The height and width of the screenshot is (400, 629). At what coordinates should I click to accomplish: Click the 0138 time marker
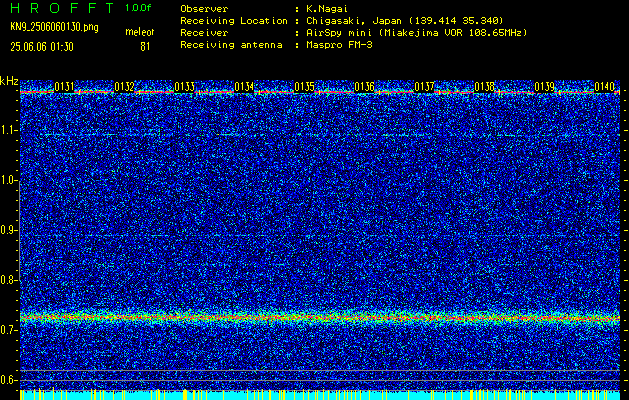click(x=484, y=87)
